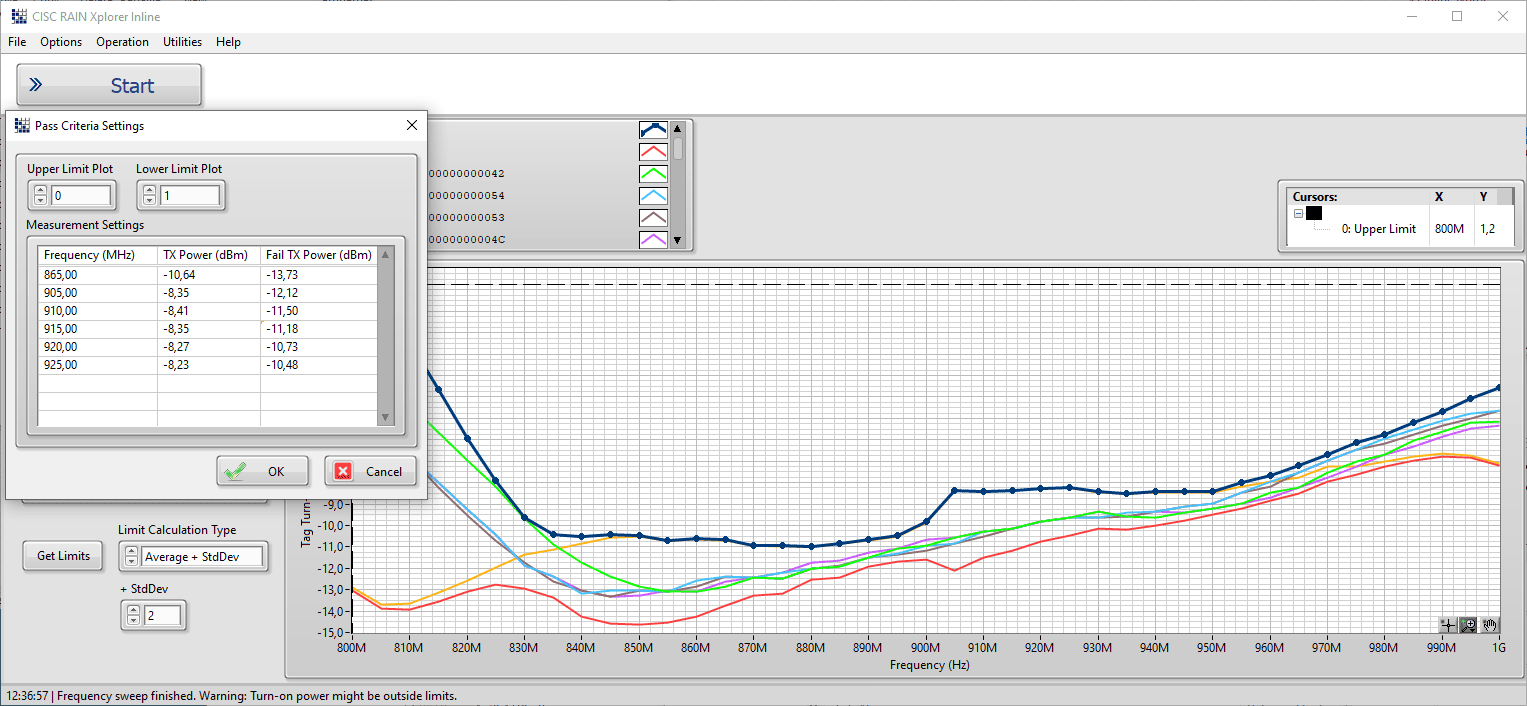Click the dark blue plot legend icon
This screenshot has width=1527, height=706.
[x=653, y=130]
